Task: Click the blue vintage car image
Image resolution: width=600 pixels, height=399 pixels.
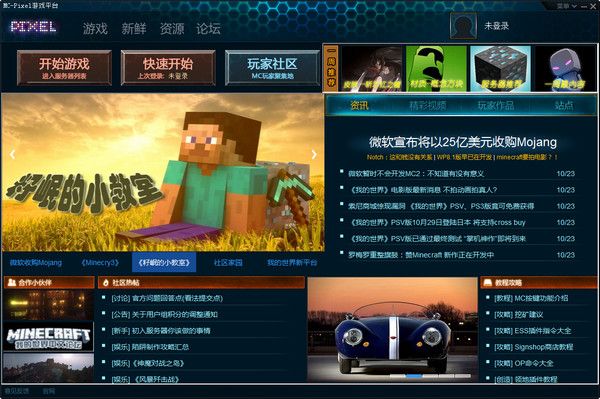Action: pyautogui.click(x=393, y=329)
